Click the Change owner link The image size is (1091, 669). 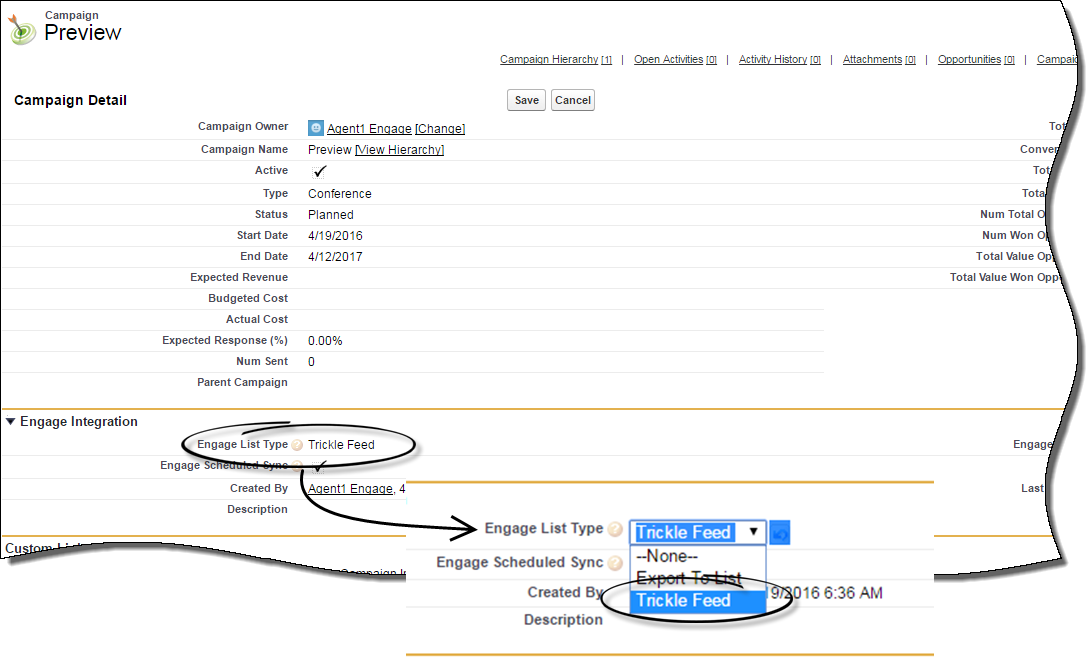(440, 129)
